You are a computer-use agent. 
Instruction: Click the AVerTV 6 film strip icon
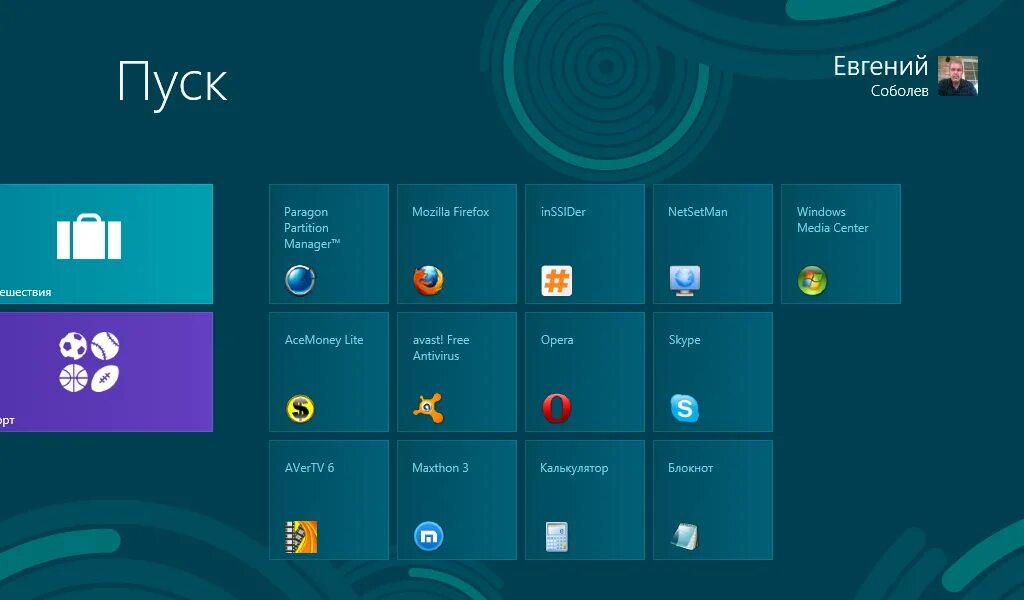301,537
